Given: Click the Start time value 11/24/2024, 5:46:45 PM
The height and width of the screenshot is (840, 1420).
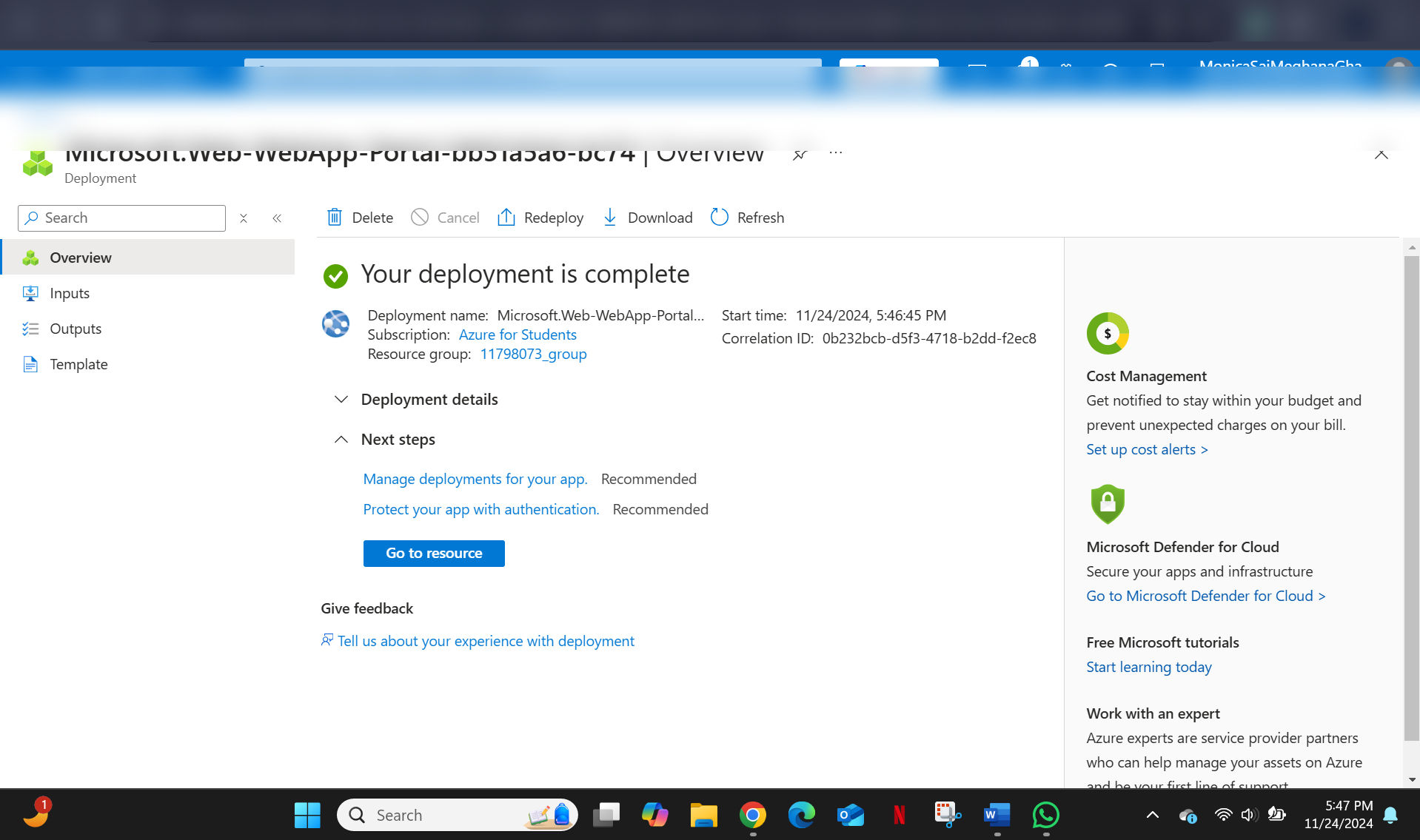Looking at the screenshot, I should 871,315.
